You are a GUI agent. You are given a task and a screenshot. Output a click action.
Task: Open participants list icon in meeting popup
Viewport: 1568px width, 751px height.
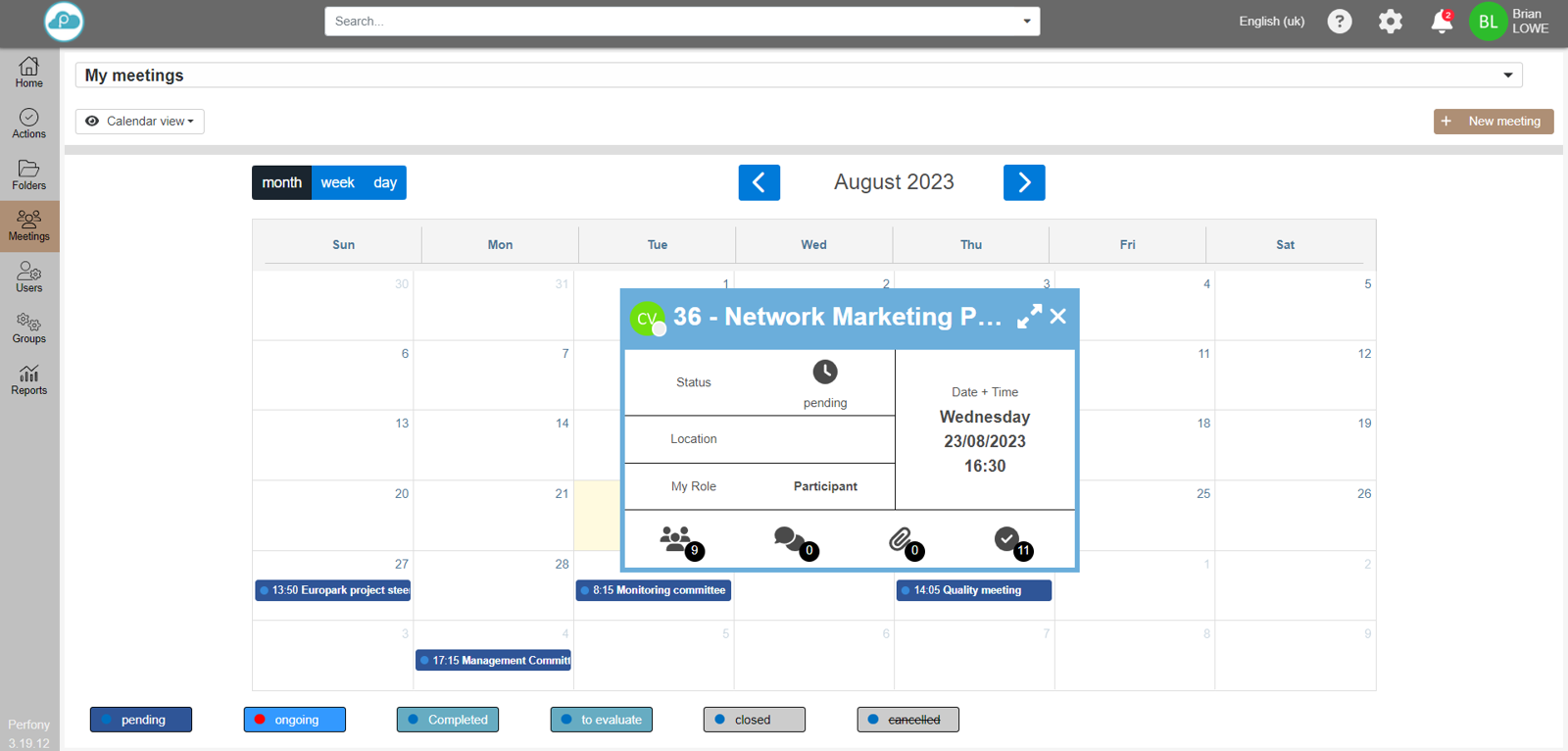coord(676,538)
